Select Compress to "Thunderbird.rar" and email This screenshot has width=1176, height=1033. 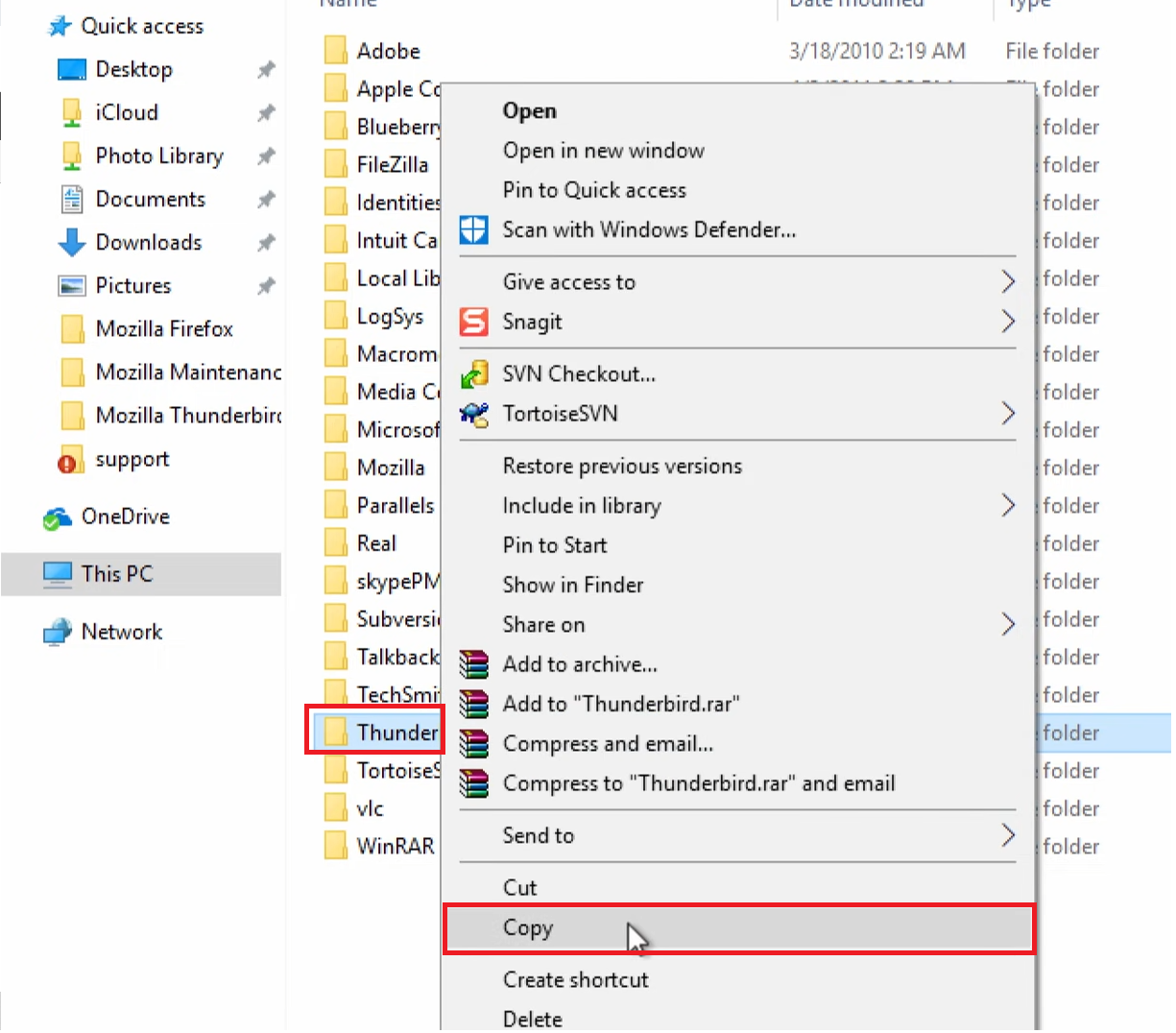[738, 783]
